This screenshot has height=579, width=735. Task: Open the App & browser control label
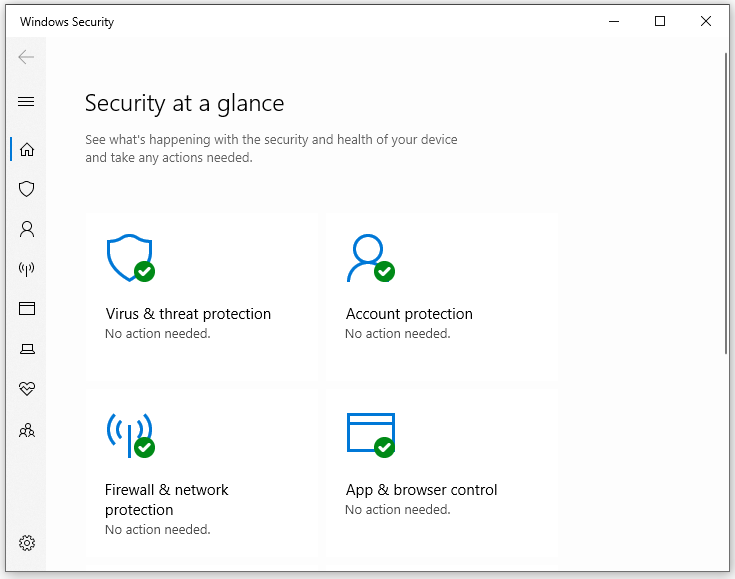pos(421,490)
